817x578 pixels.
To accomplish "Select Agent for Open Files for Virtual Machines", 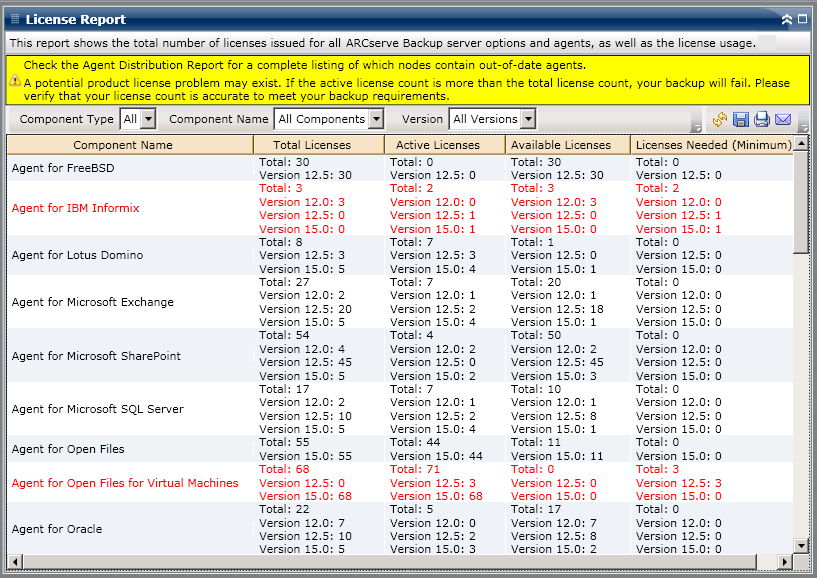I will pyautogui.click(x=400, y=483).
